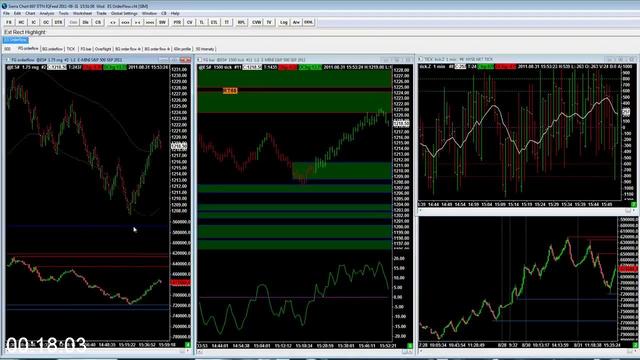Click the IC toolbar button
Viewport: 640px width, 360px height.
pos(33,22)
